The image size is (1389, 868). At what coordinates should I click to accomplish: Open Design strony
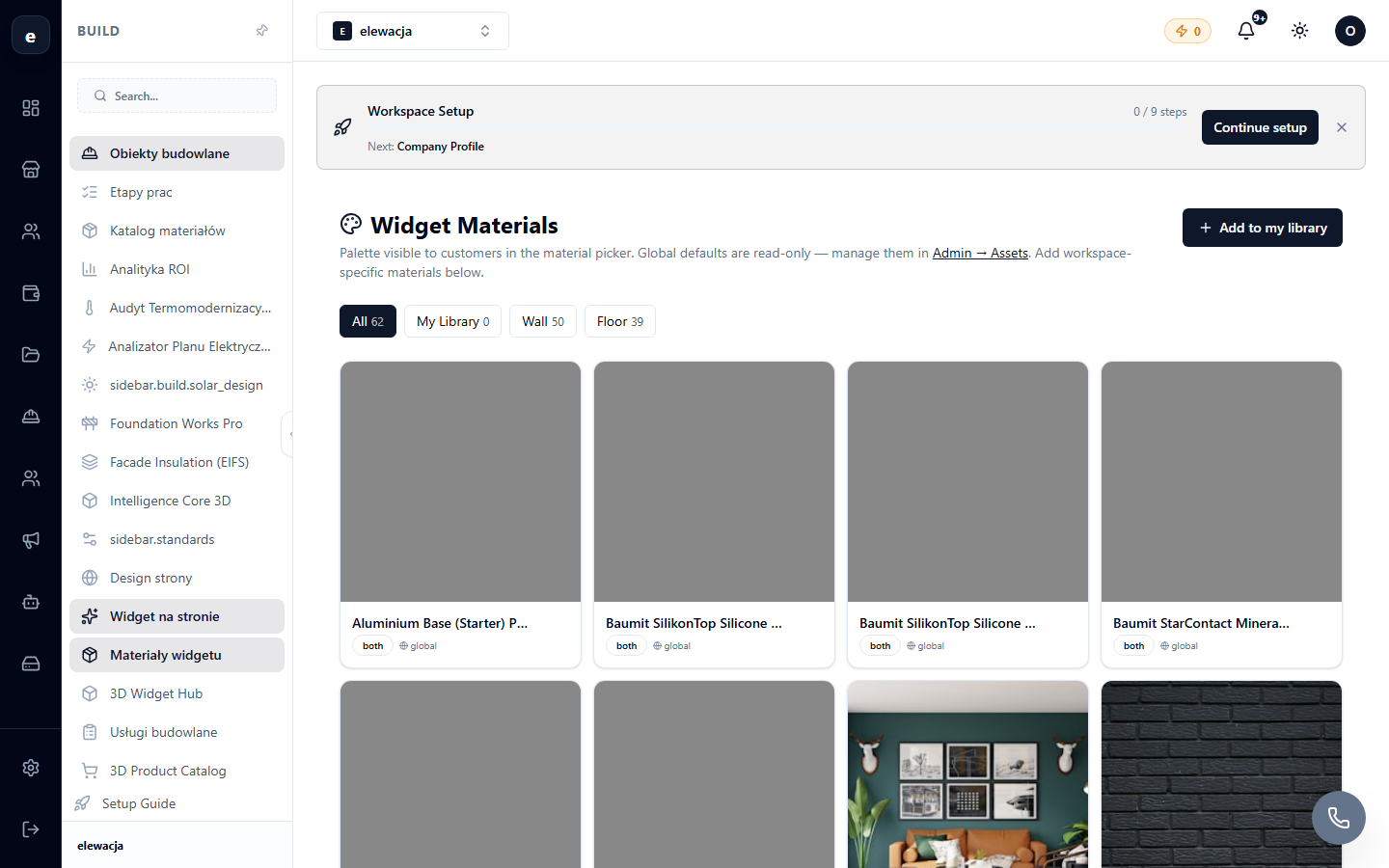point(177,578)
